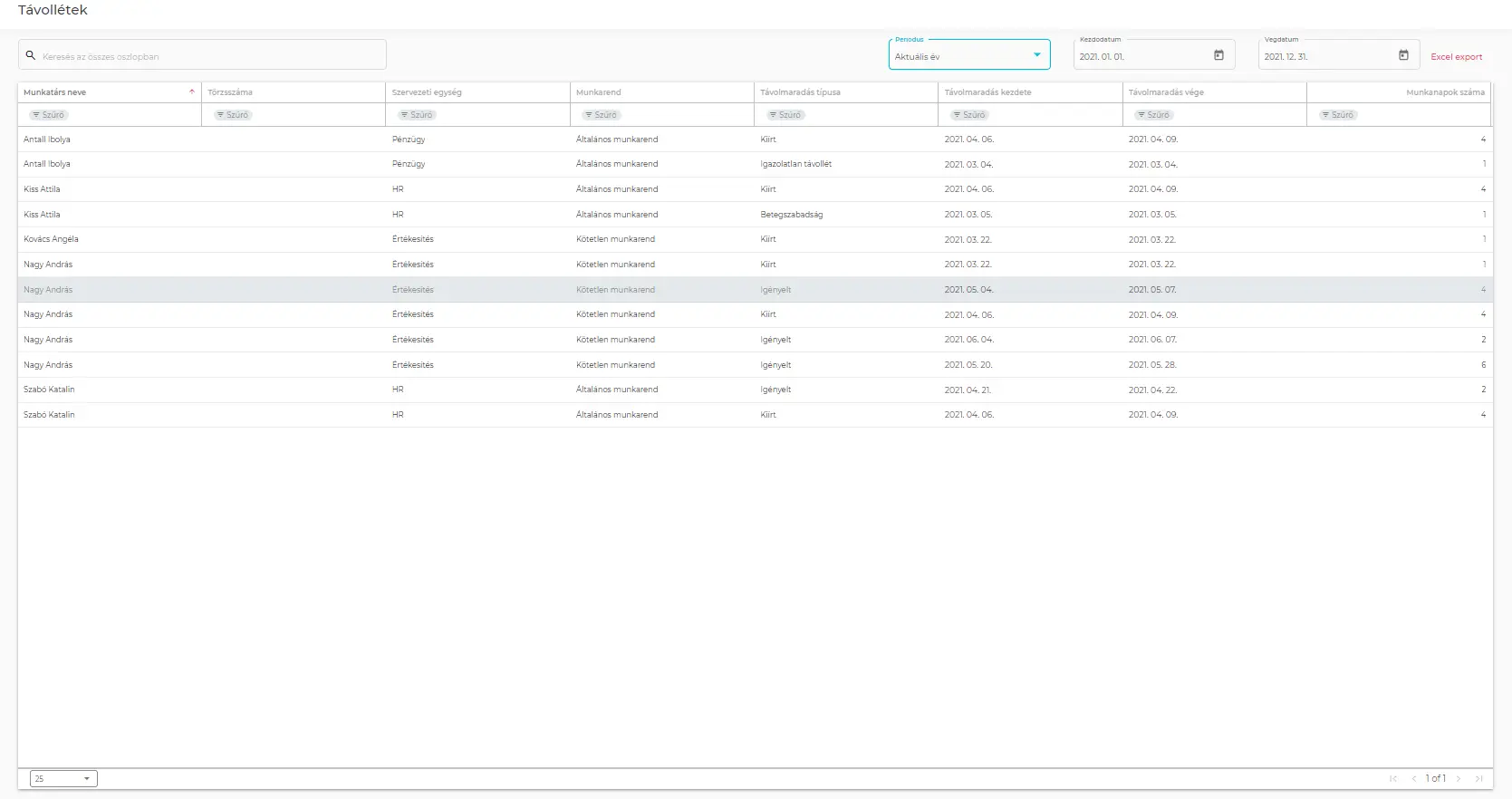Click the Kezdődátum date field

(1141, 56)
